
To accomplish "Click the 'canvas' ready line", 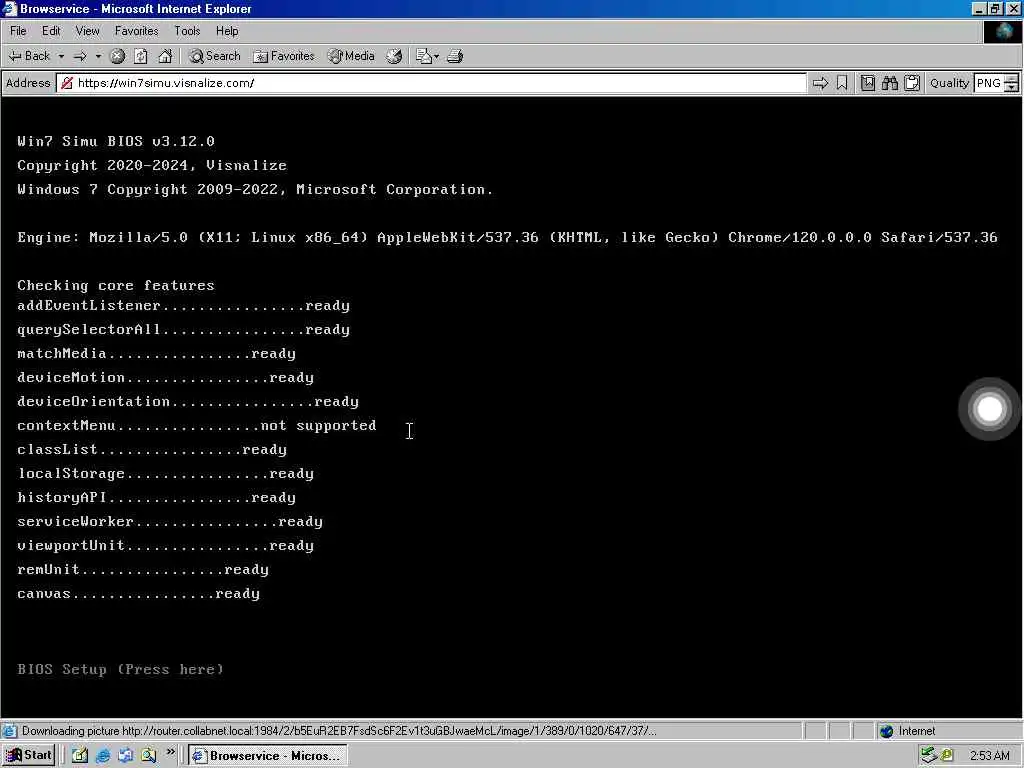I will (x=138, y=594).
